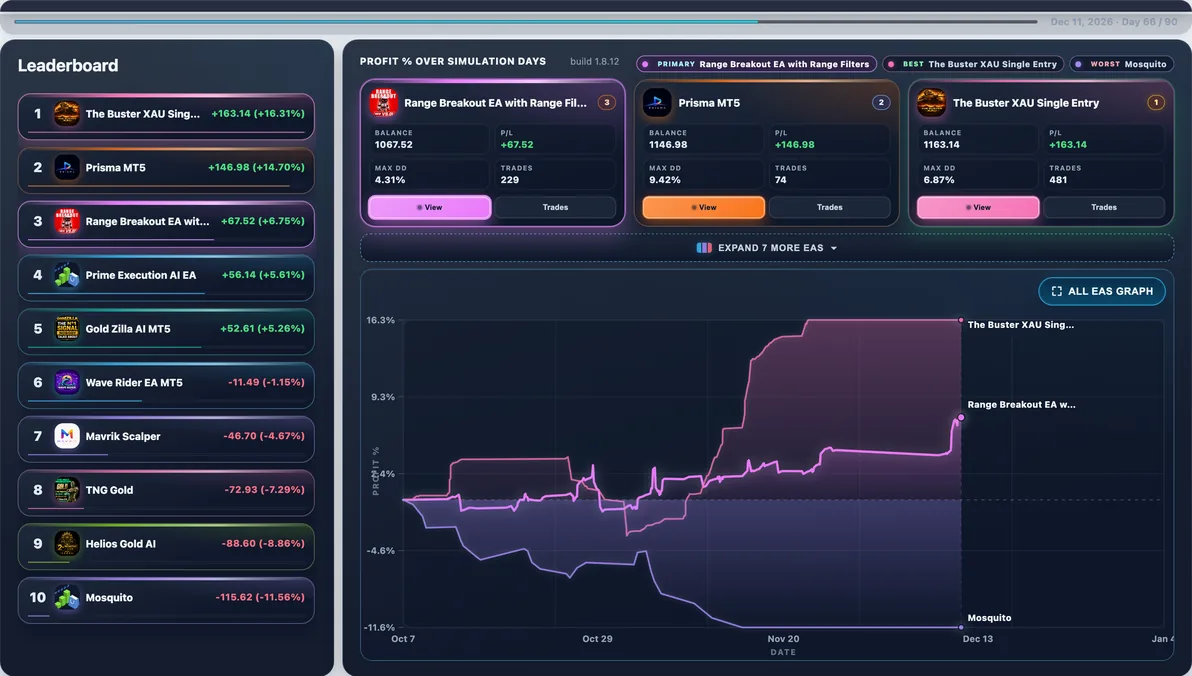Image resolution: width=1192 pixels, height=676 pixels.
Task: Click Mosquito leaderboard icon
Action: tap(66, 598)
